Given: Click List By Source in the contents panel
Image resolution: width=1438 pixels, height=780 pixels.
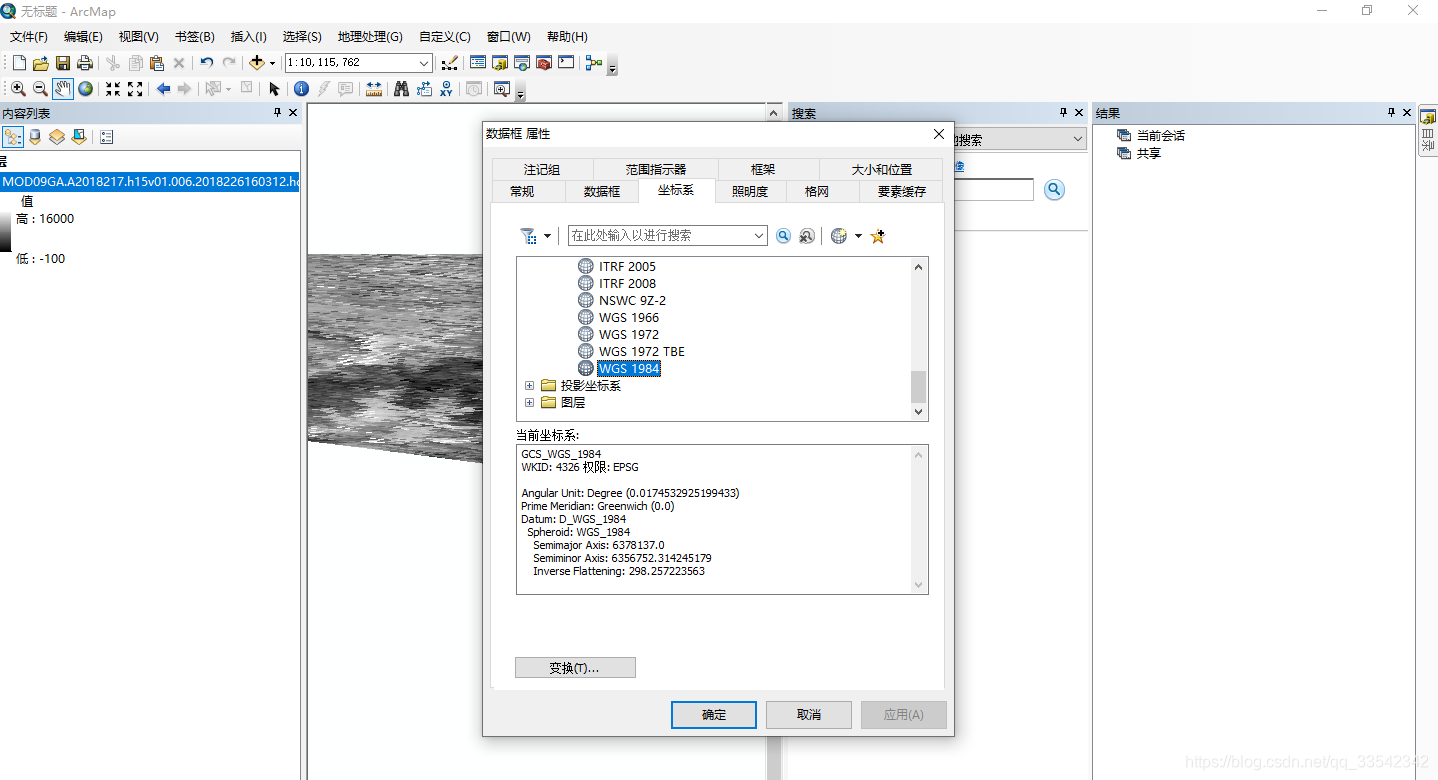Looking at the screenshot, I should click(35, 137).
